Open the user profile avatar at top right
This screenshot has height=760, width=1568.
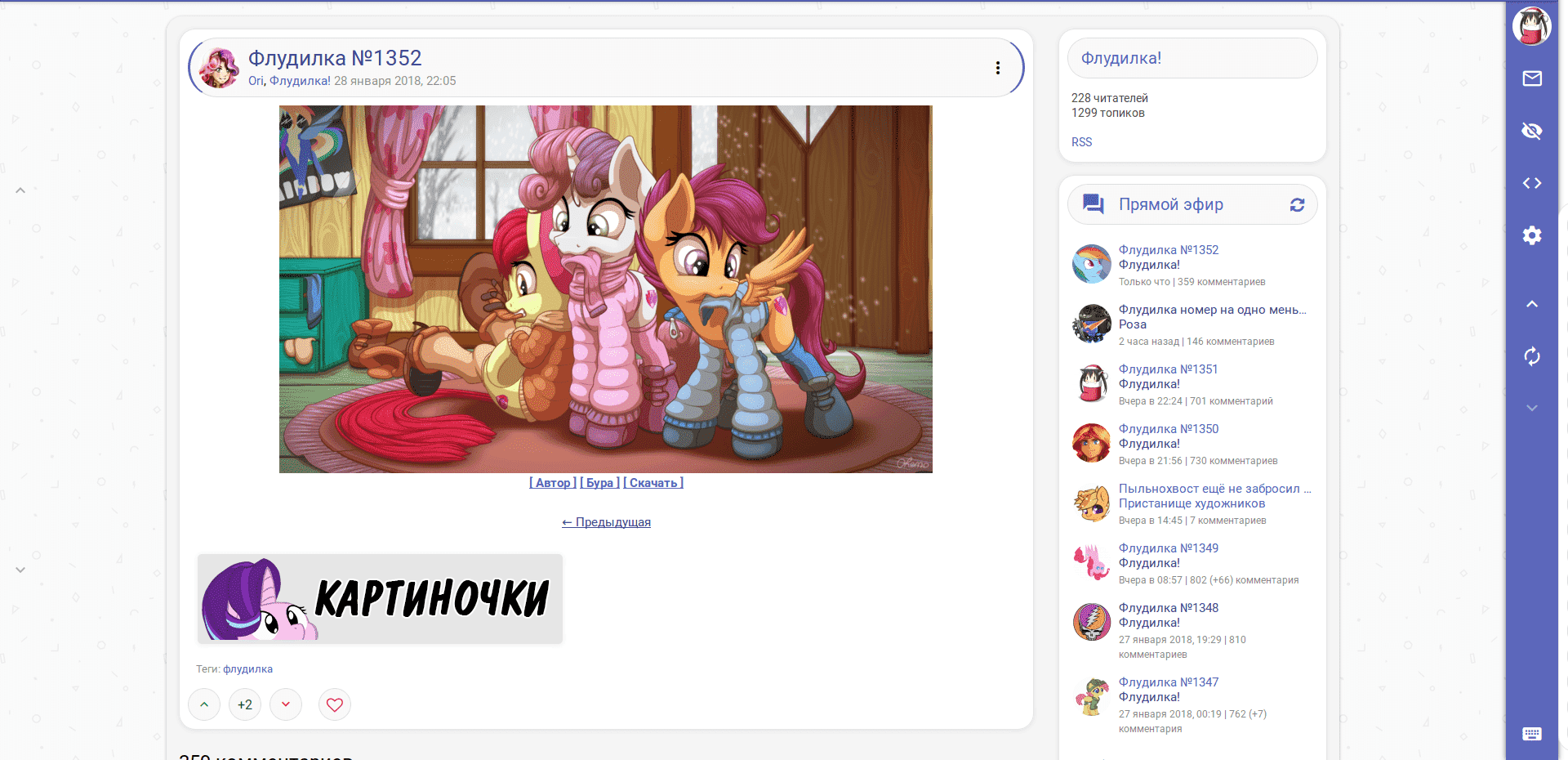(x=1532, y=26)
